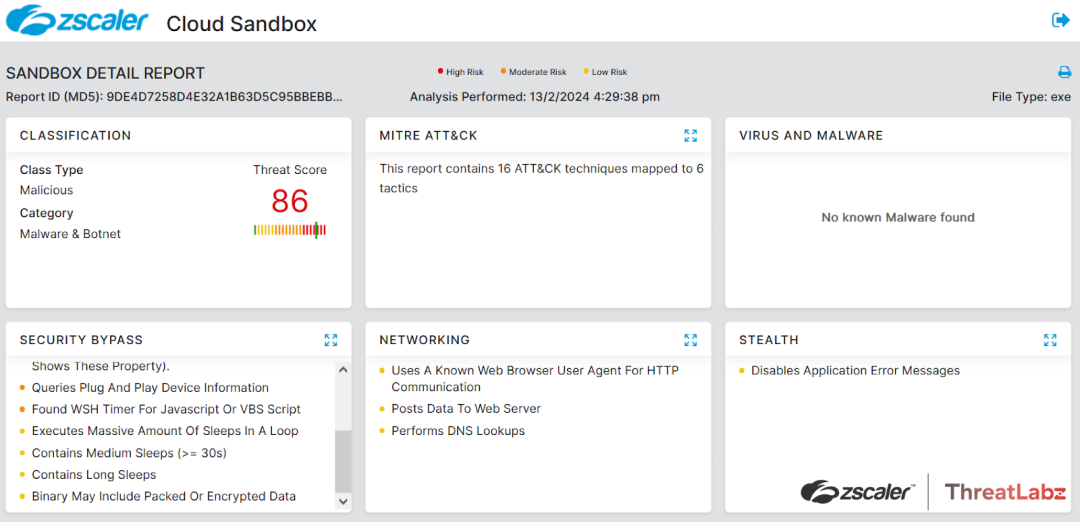Select the Report ID MD5 hash text
Viewport: 1080px width, 522px height.
(224, 97)
